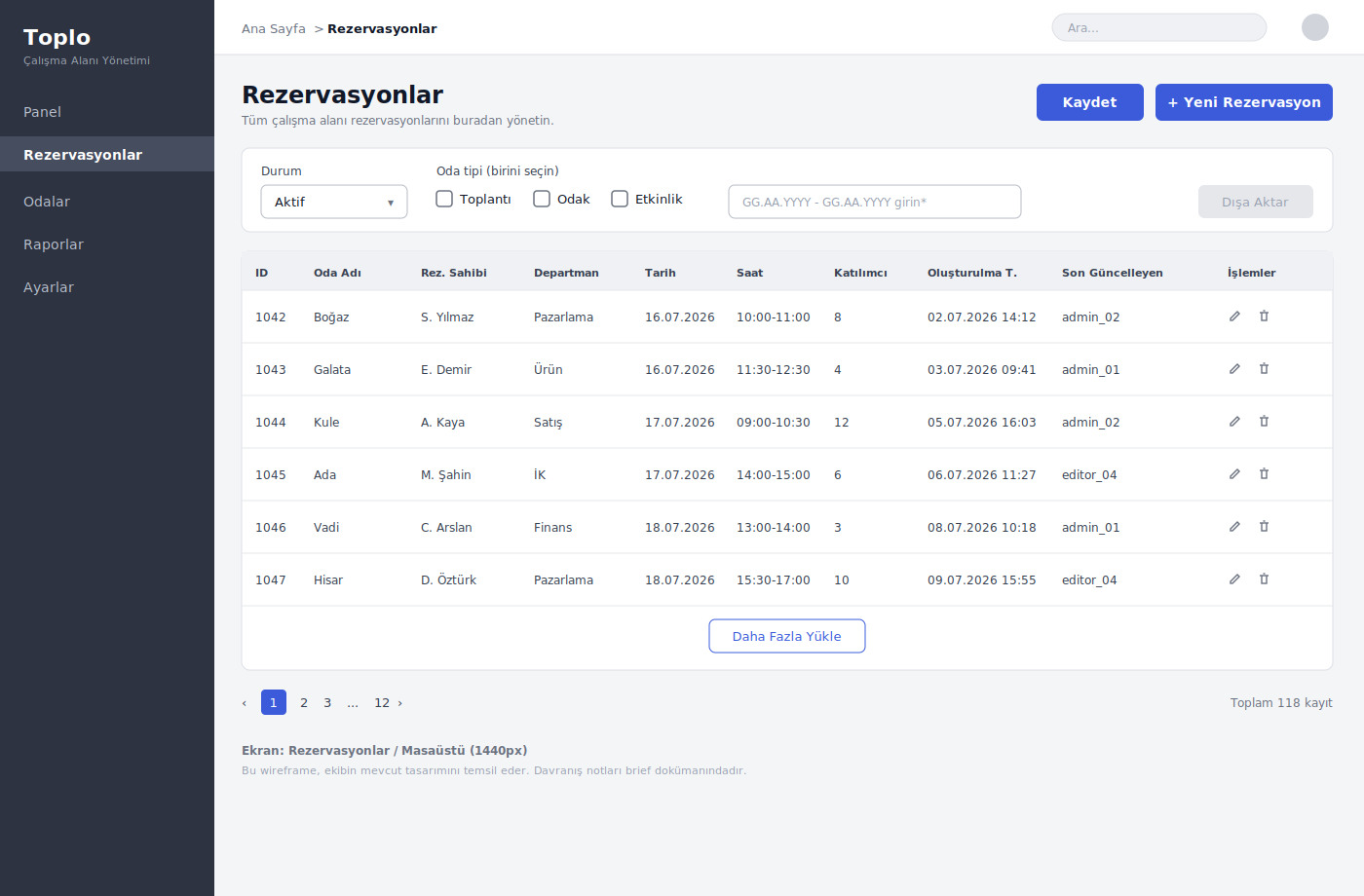Viewport: 1364px width, 896px height.
Task: Delete the Kule reservation 1044
Action: [1264, 422]
